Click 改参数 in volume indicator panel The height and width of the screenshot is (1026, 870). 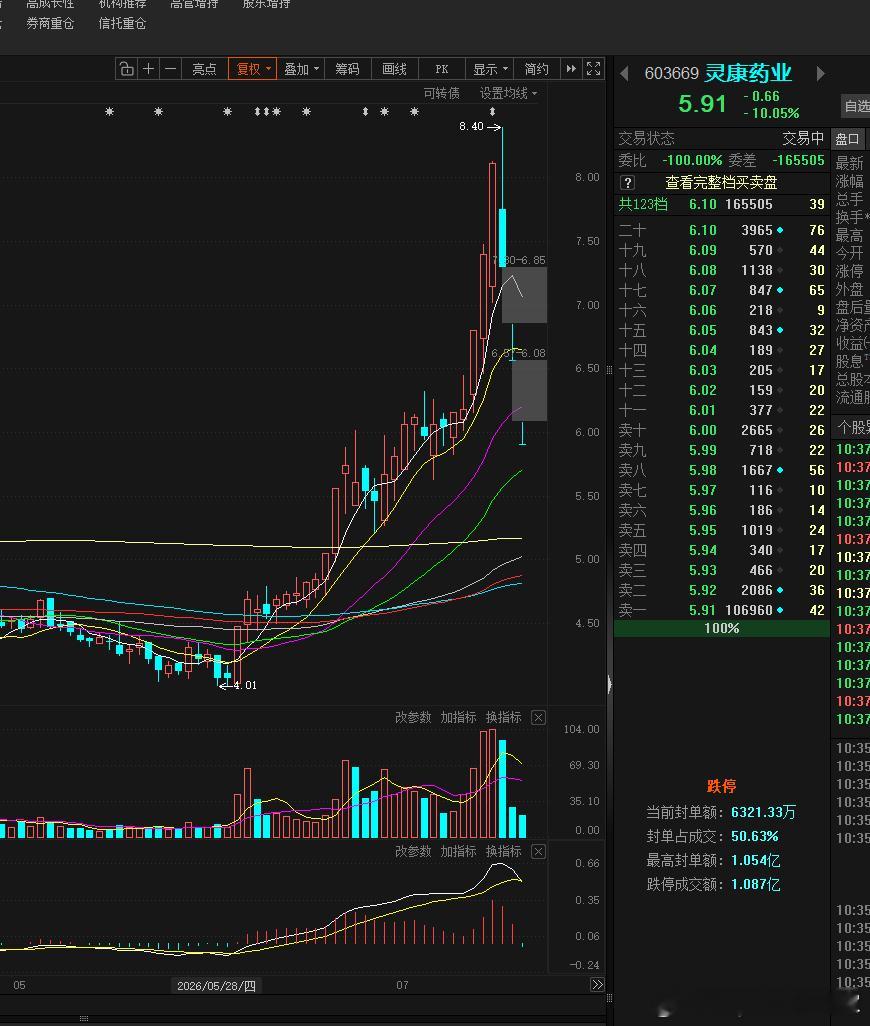pyautogui.click(x=413, y=717)
